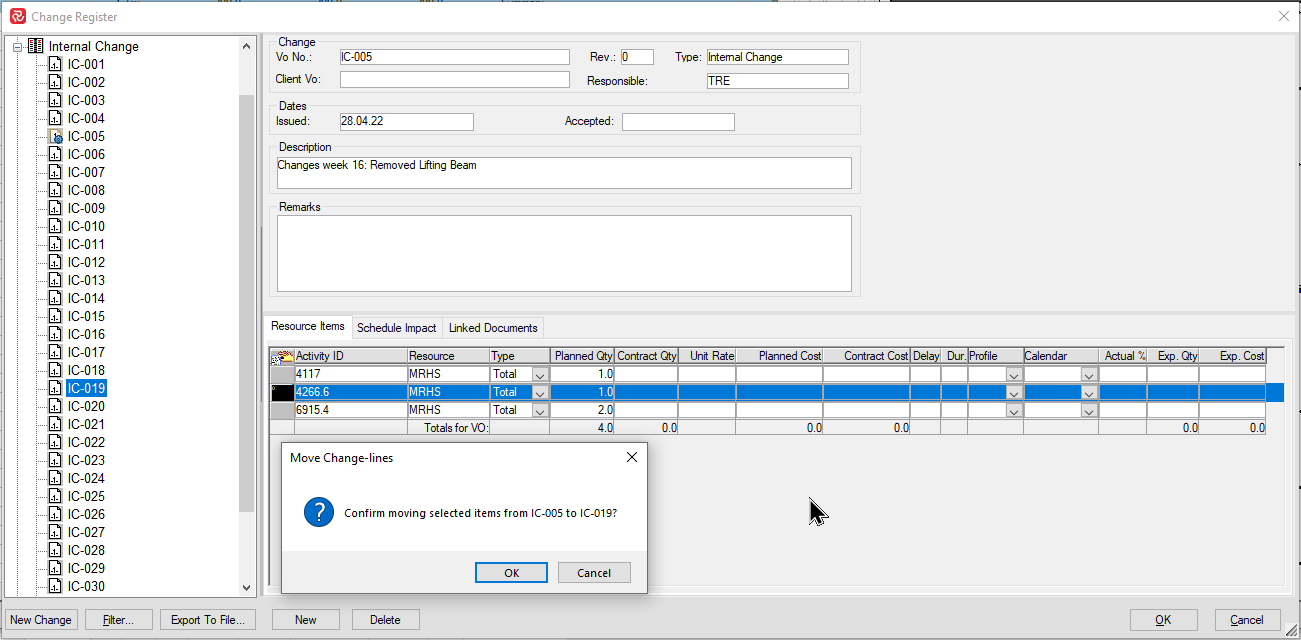Click the IC-001 document icon

56,64
